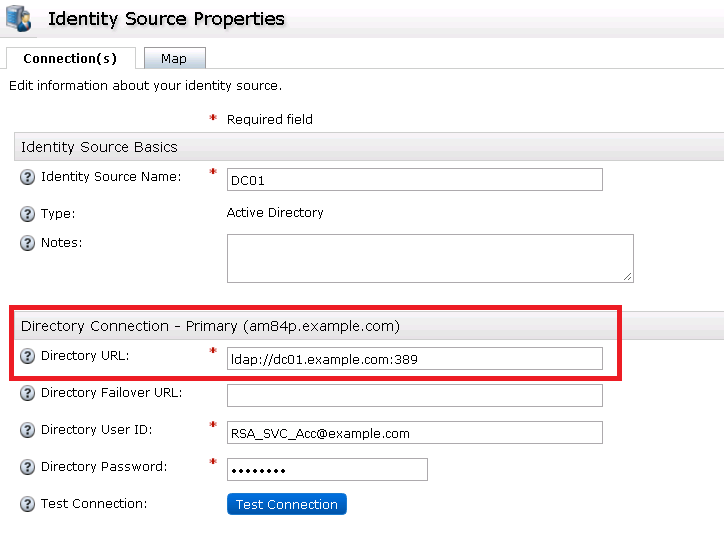The width and height of the screenshot is (724, 536).
Task: Click the Identity Source Name field containing DC01
Action: [414, 179]
